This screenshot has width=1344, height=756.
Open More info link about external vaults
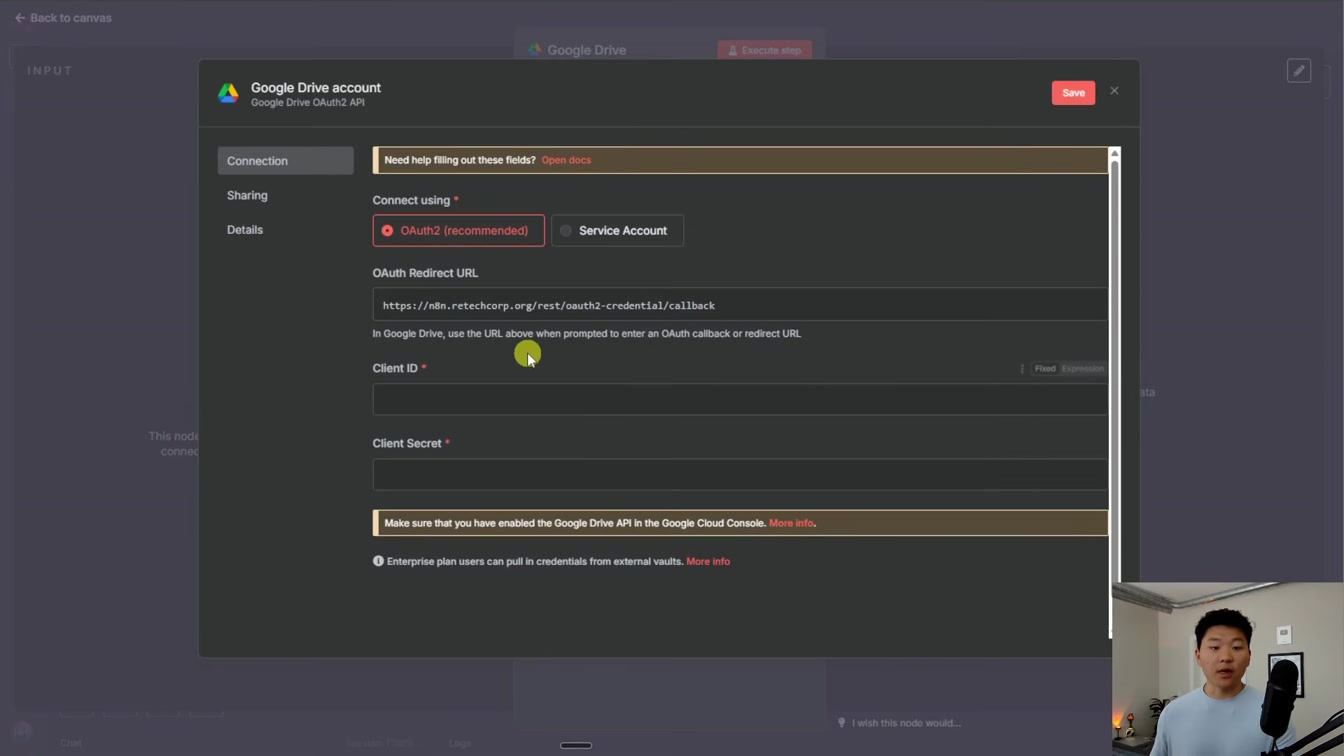click(x=708, y=562)
